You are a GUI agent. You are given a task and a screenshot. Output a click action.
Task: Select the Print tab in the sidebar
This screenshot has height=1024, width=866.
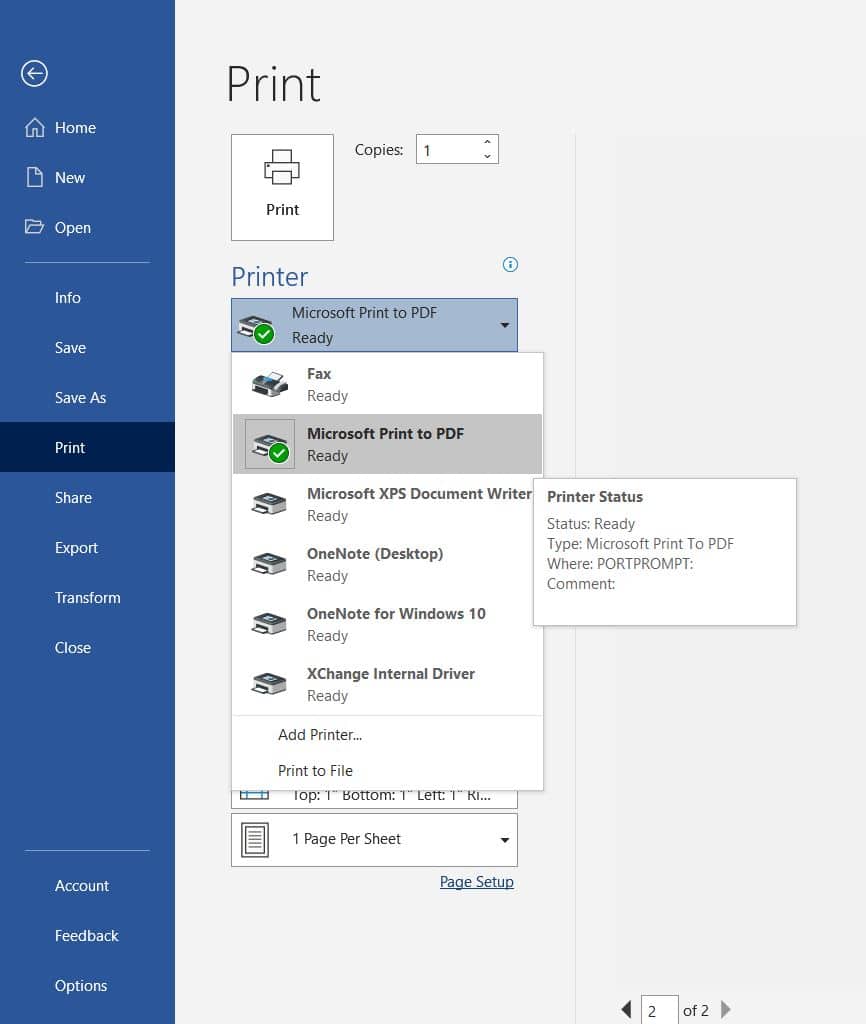[88, 447]
